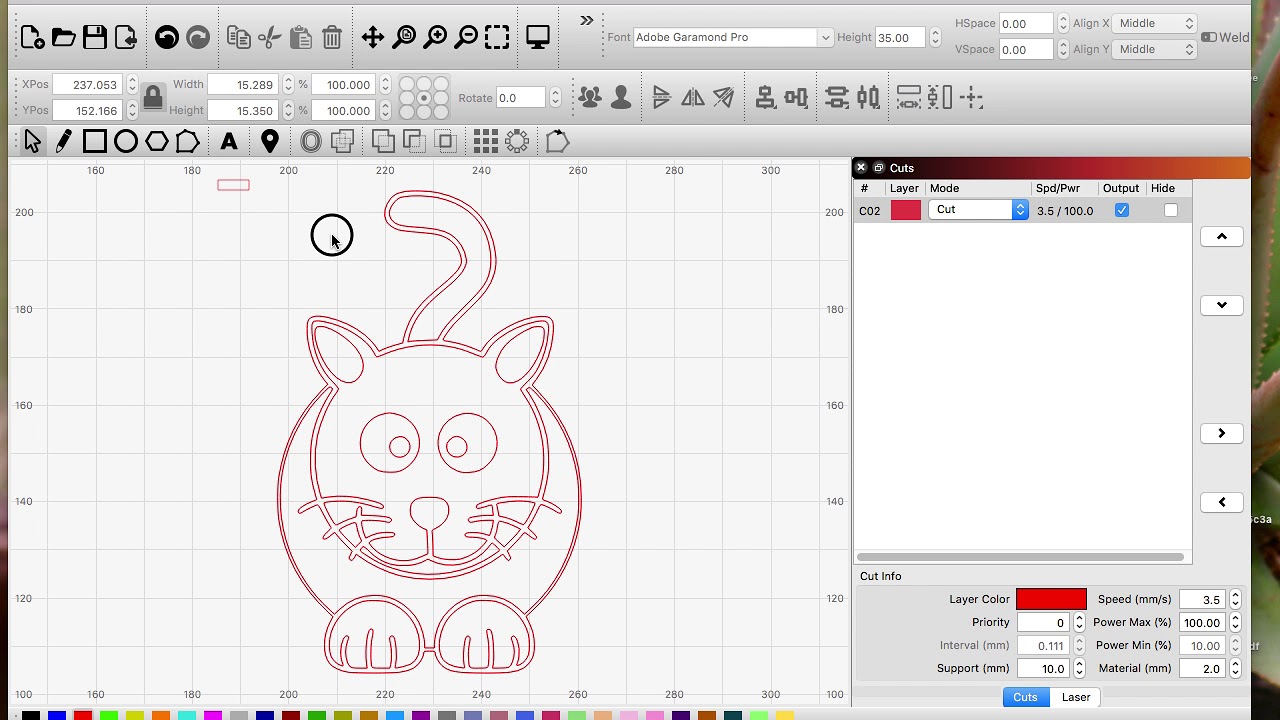Image resolution: width=1280 pixels, height=720 pixels.
Task: Pick the Rectangle tool
Action: [94, 142]
